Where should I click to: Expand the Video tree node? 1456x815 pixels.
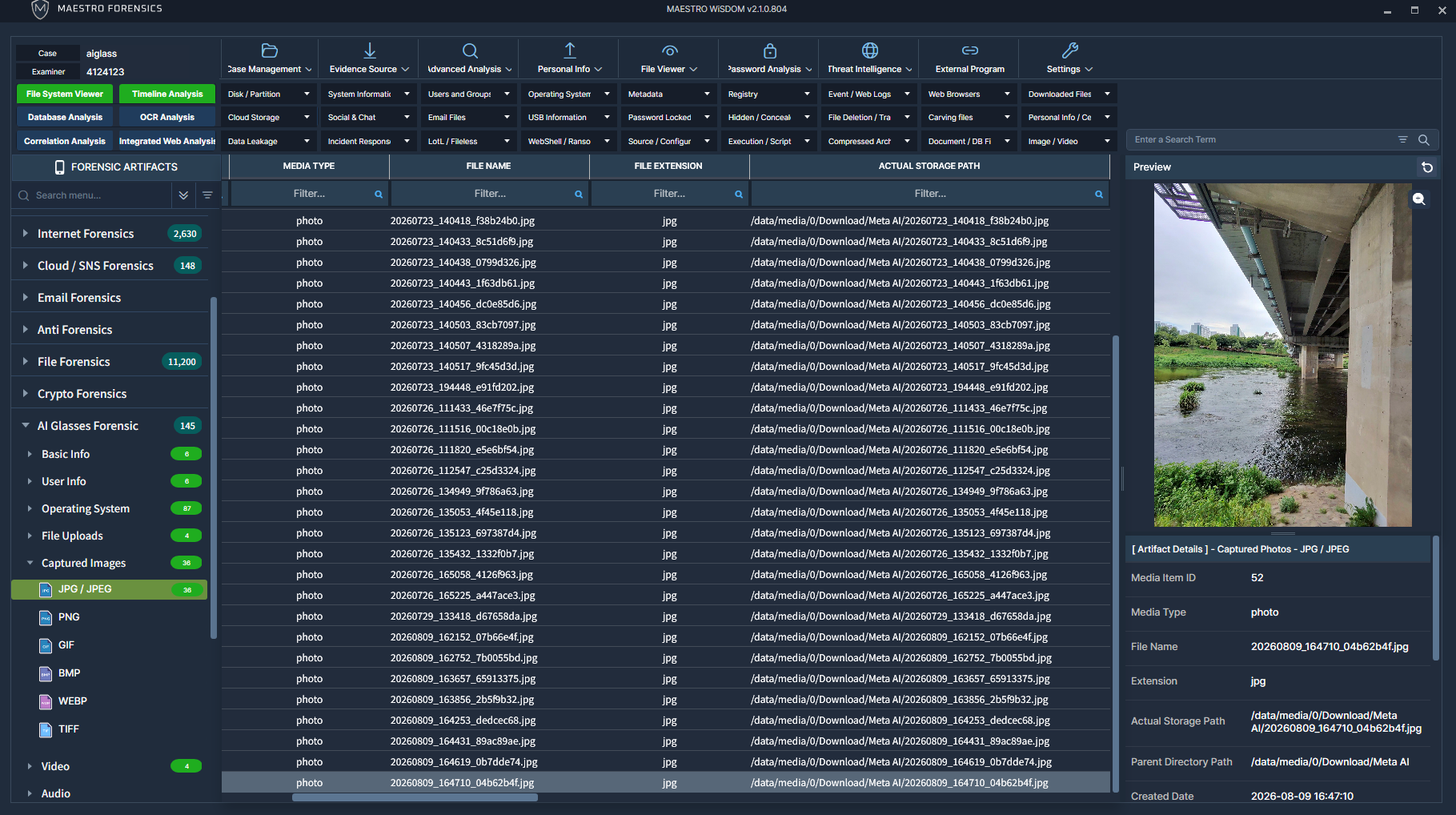point(30,767)
